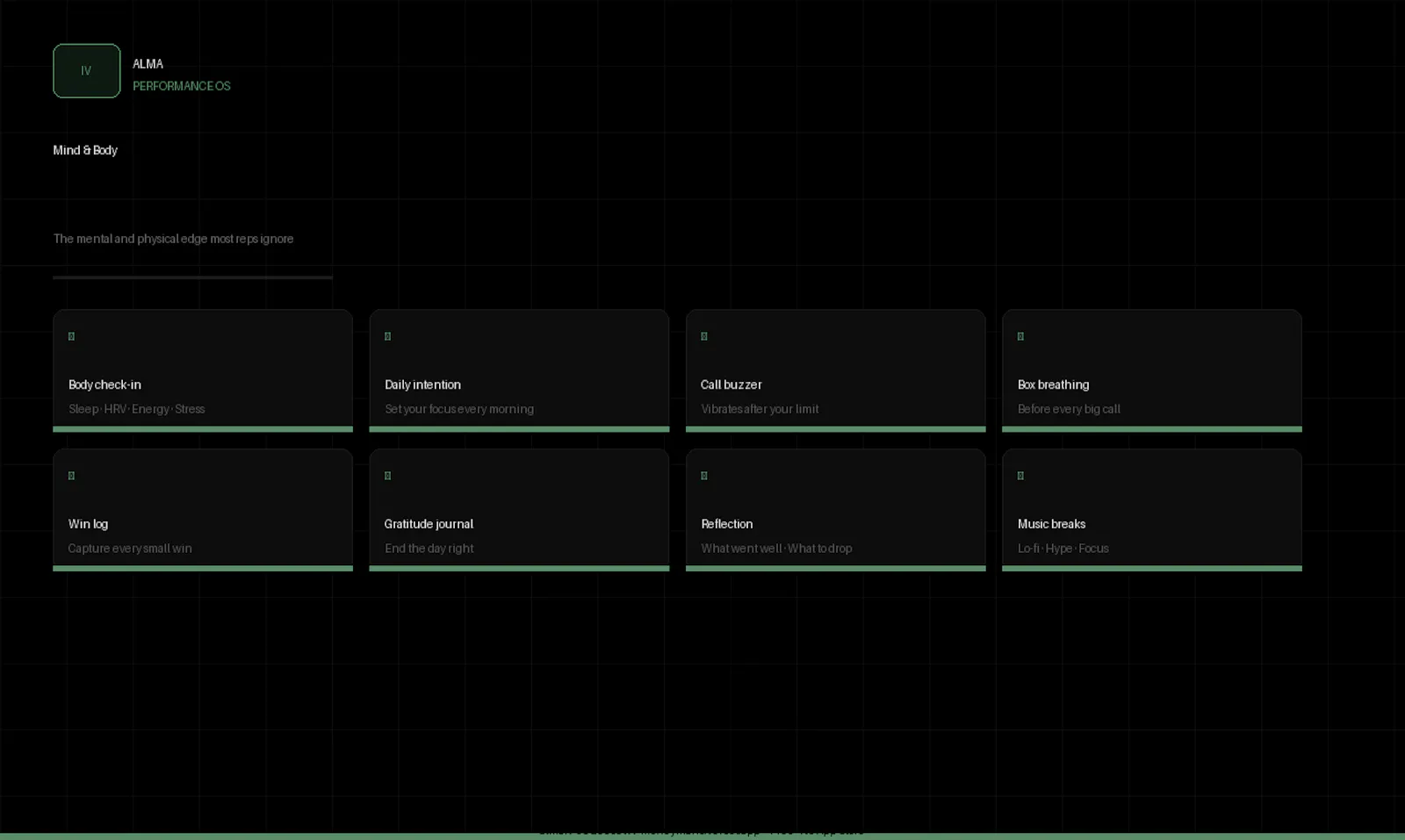Click the Body check-in card icon
Image resolution: width=1405 pixels, height=840 pixels.
click(72, 336)
